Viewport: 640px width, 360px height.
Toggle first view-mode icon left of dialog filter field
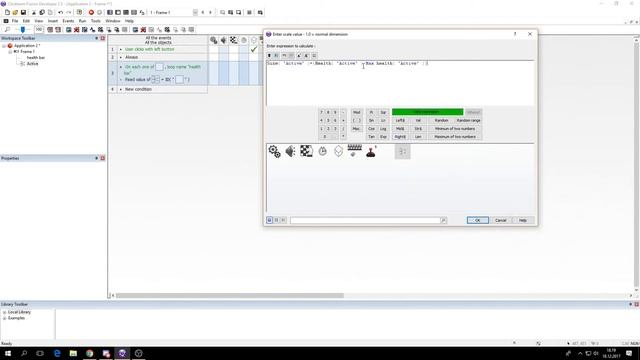pyautogui.click(x=269, y=220)
